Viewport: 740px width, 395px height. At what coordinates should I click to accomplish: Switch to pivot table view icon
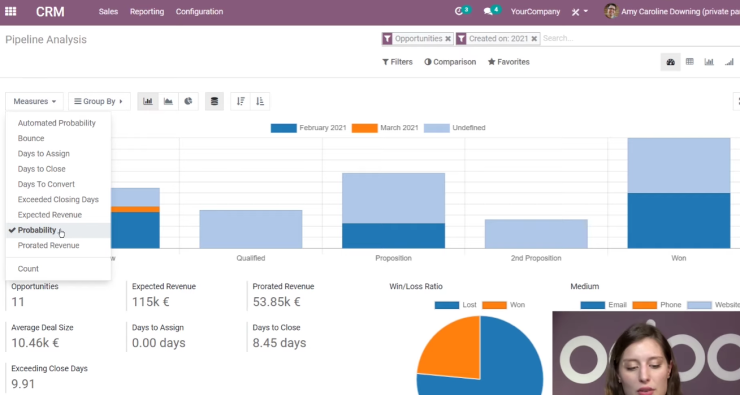[690, 62]
